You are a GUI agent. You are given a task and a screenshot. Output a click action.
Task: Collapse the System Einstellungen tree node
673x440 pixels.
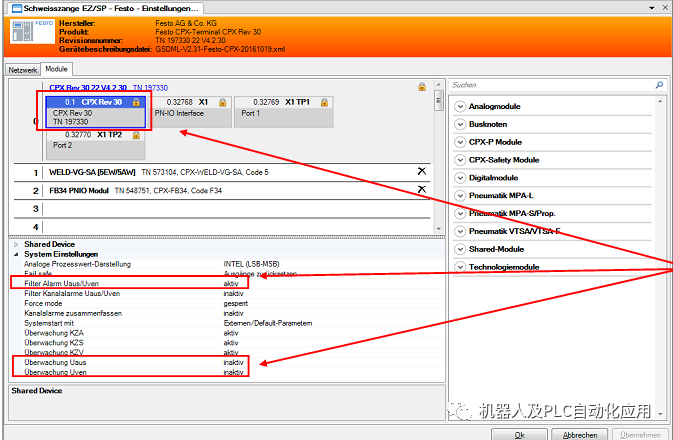click(16, 254)
